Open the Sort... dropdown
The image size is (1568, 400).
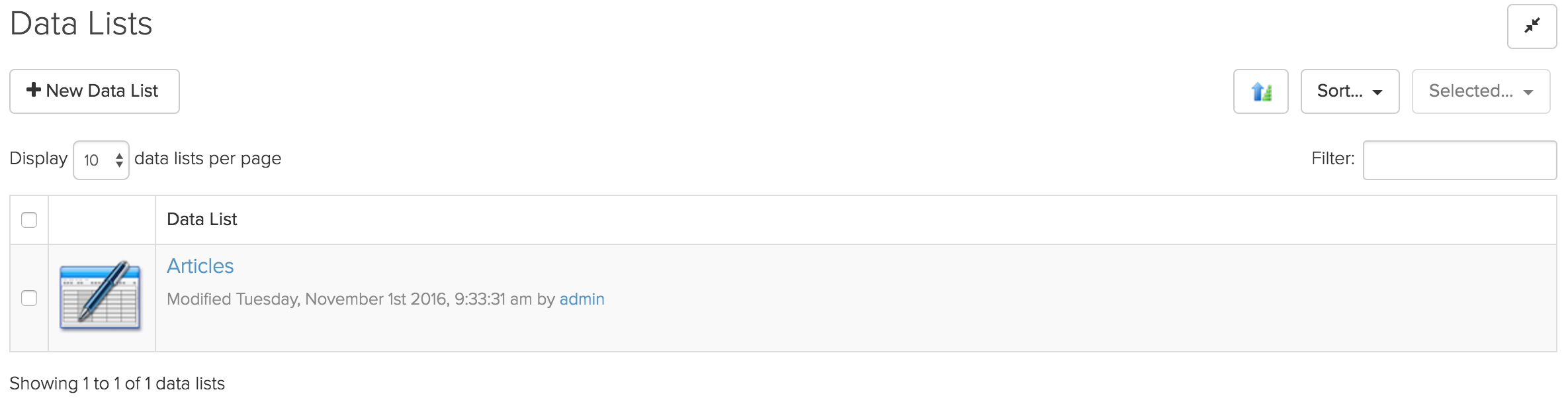tap(1350, 91)
